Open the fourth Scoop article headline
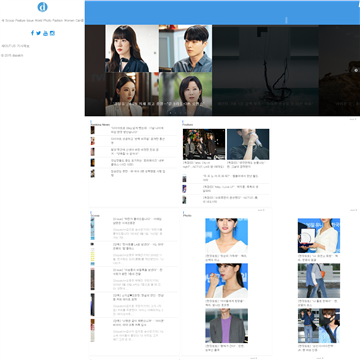This screenshot has height=360, width=360. [138, 297]
